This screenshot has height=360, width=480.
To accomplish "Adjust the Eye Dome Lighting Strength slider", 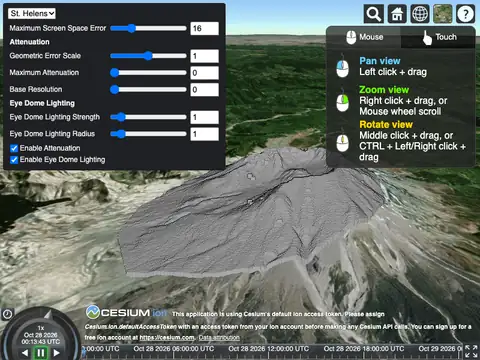I will coord(148,117).
